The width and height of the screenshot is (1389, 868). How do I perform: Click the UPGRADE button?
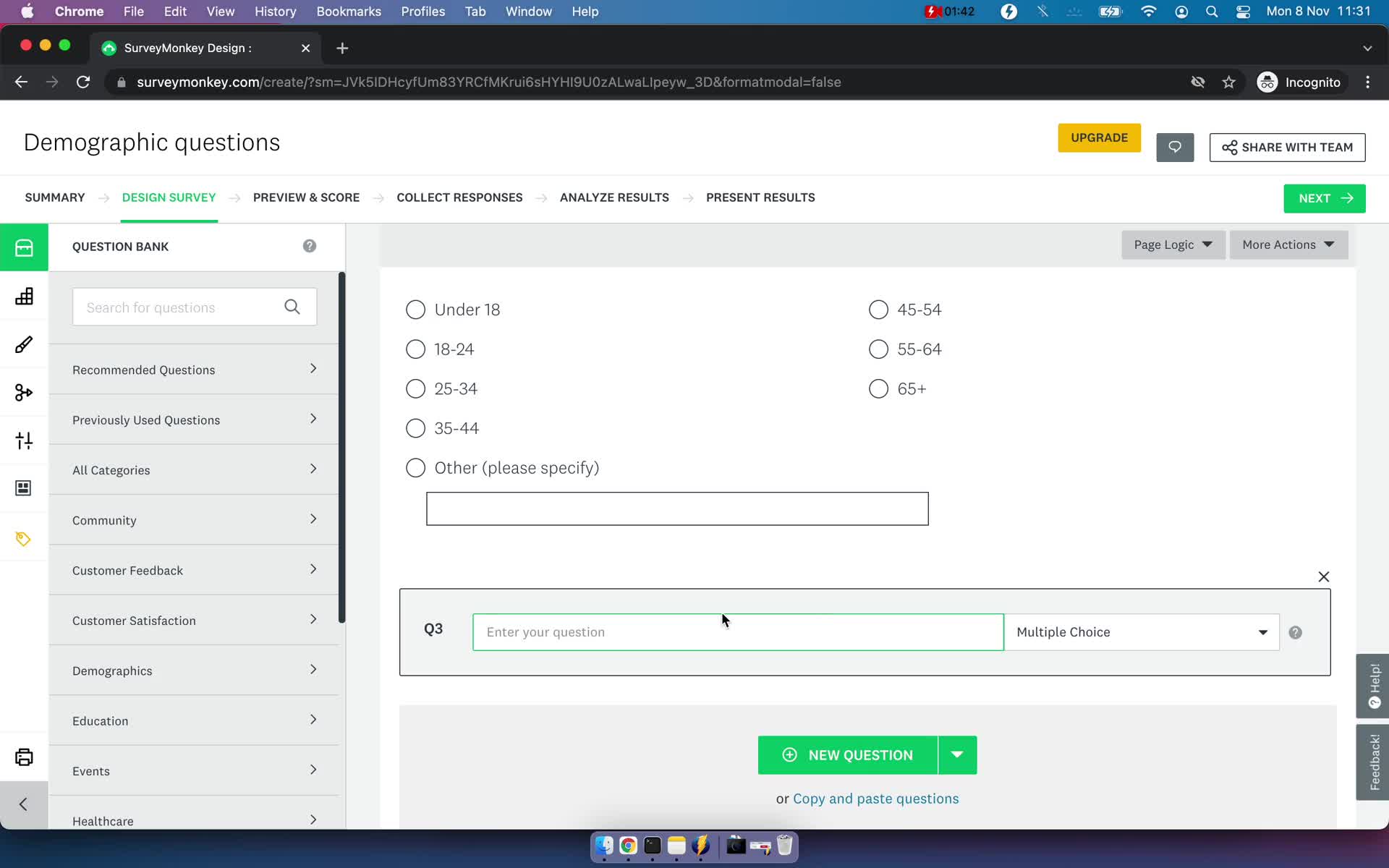pyautogui.click(x=1098, y=137)
